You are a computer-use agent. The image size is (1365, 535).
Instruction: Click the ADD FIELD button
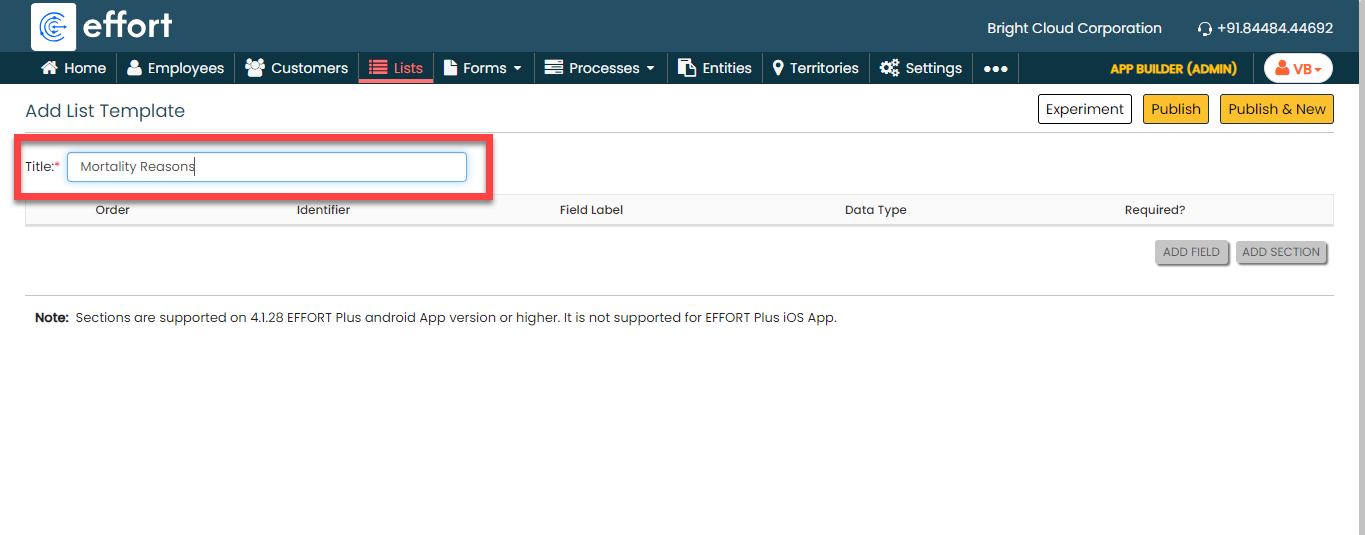(1191, 252)
